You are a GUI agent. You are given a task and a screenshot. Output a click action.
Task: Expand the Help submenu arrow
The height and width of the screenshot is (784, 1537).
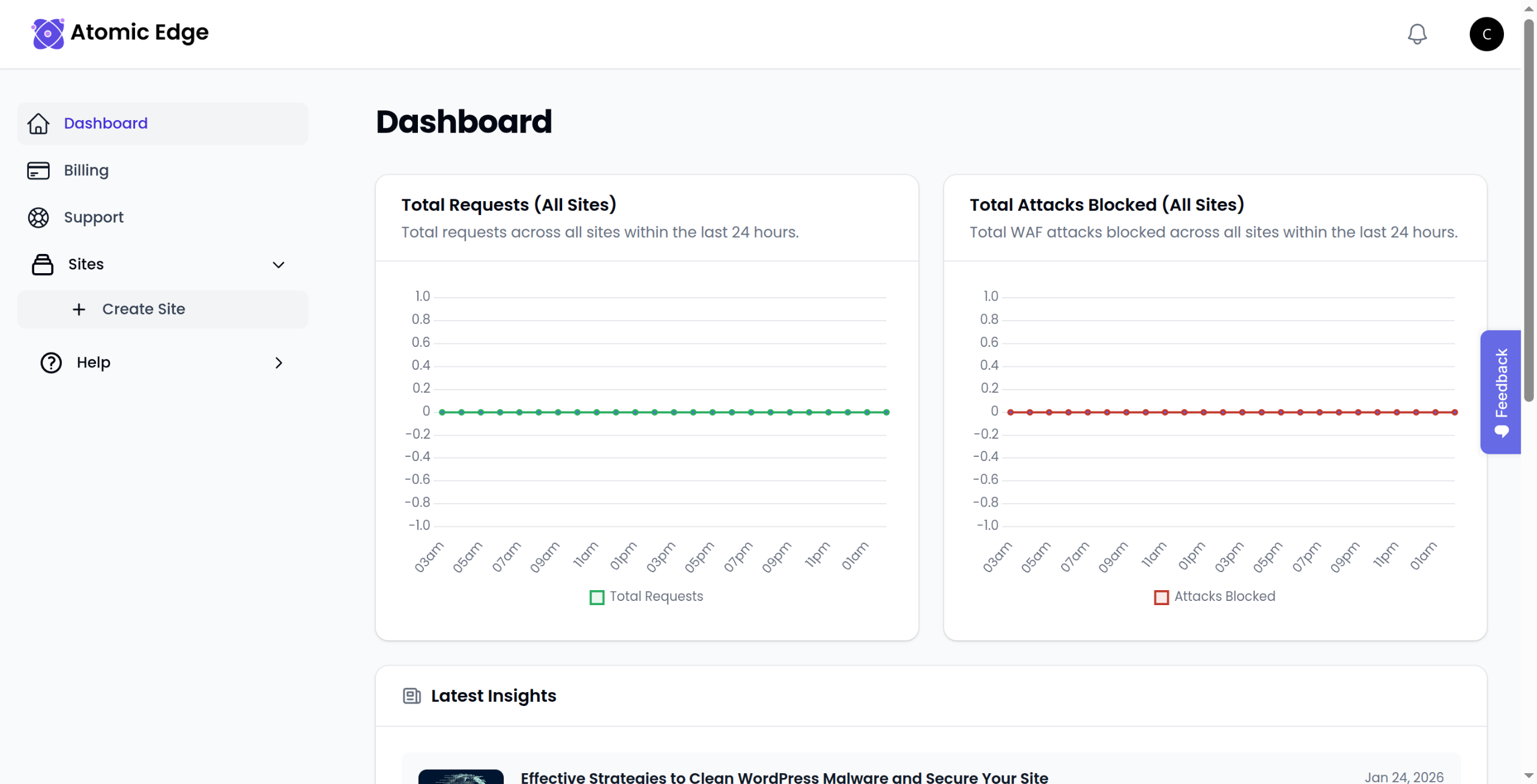click(x=279, y=363)
